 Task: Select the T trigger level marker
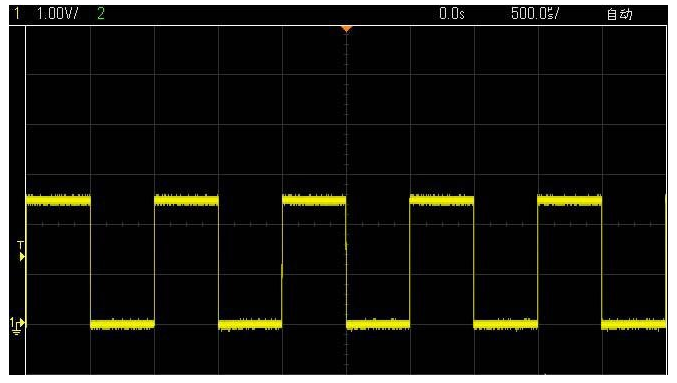tap(21, 252)
